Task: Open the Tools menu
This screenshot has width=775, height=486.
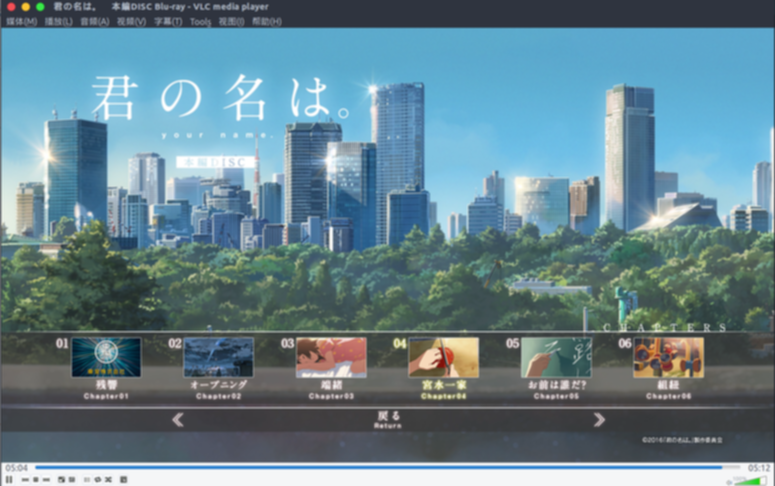Action: pos(200,21)
